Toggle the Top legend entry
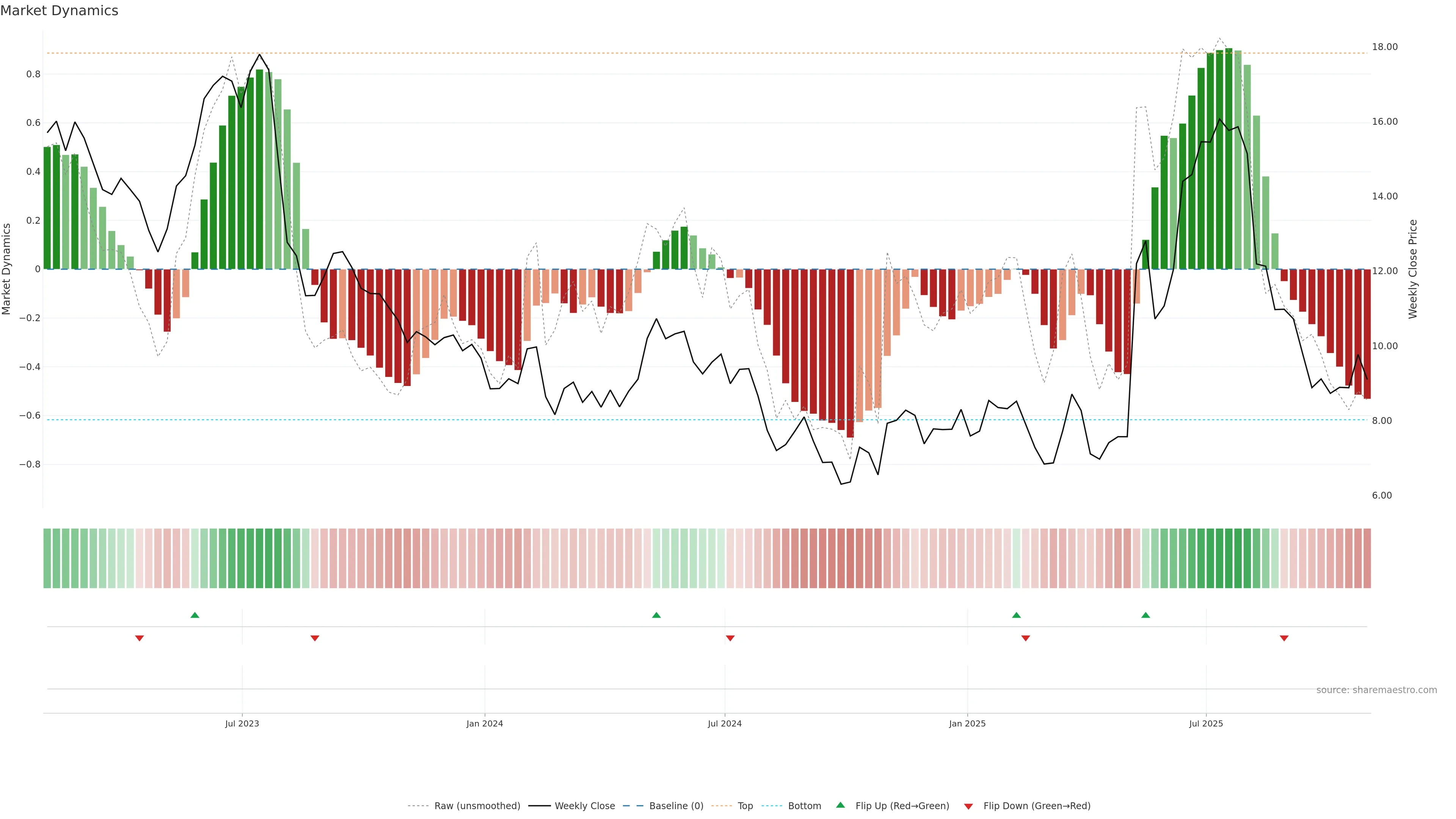The image size is (1456, 819). click(745, 806)
